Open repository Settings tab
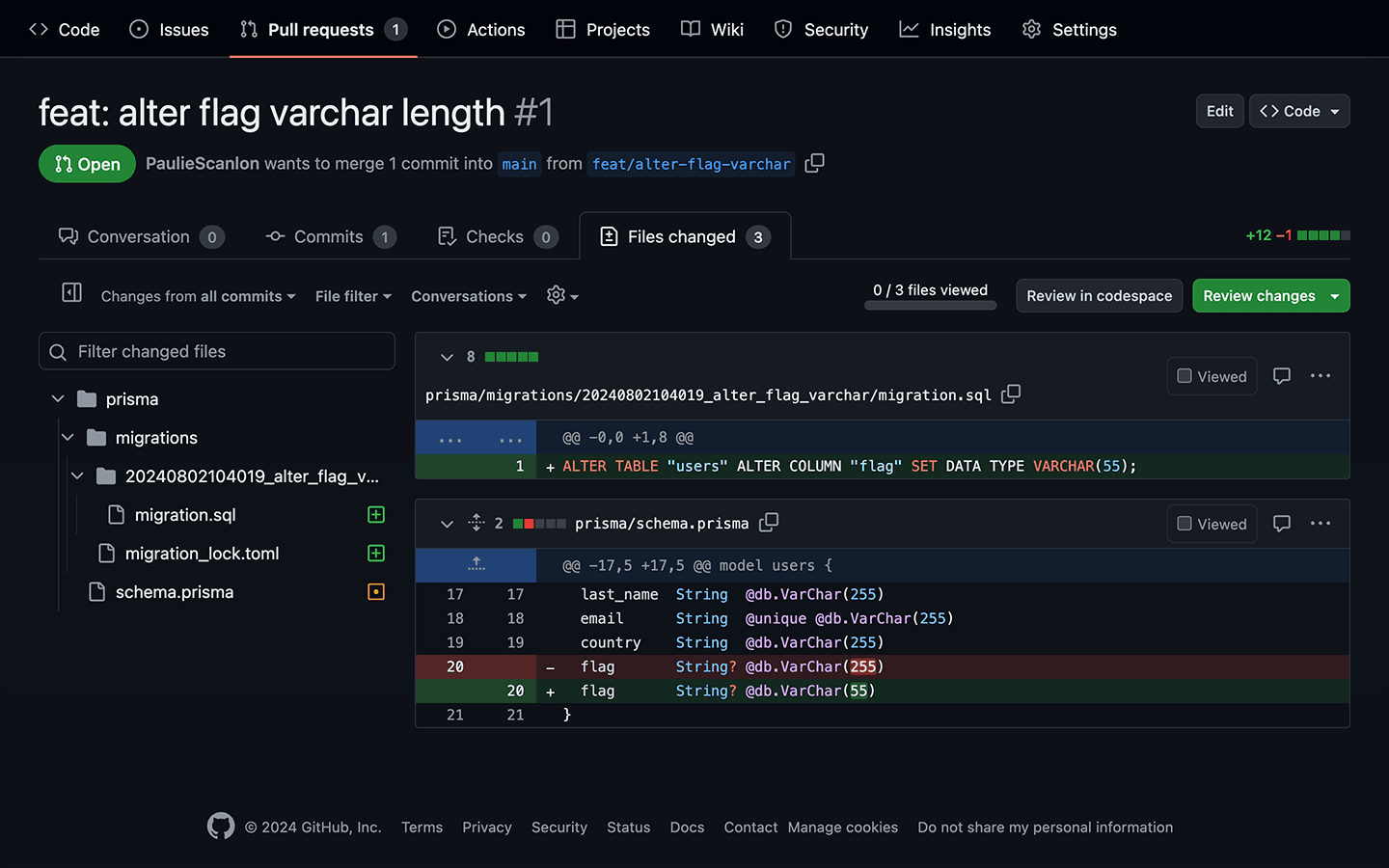1389x868 pixels. click(x=1070, y=29)
